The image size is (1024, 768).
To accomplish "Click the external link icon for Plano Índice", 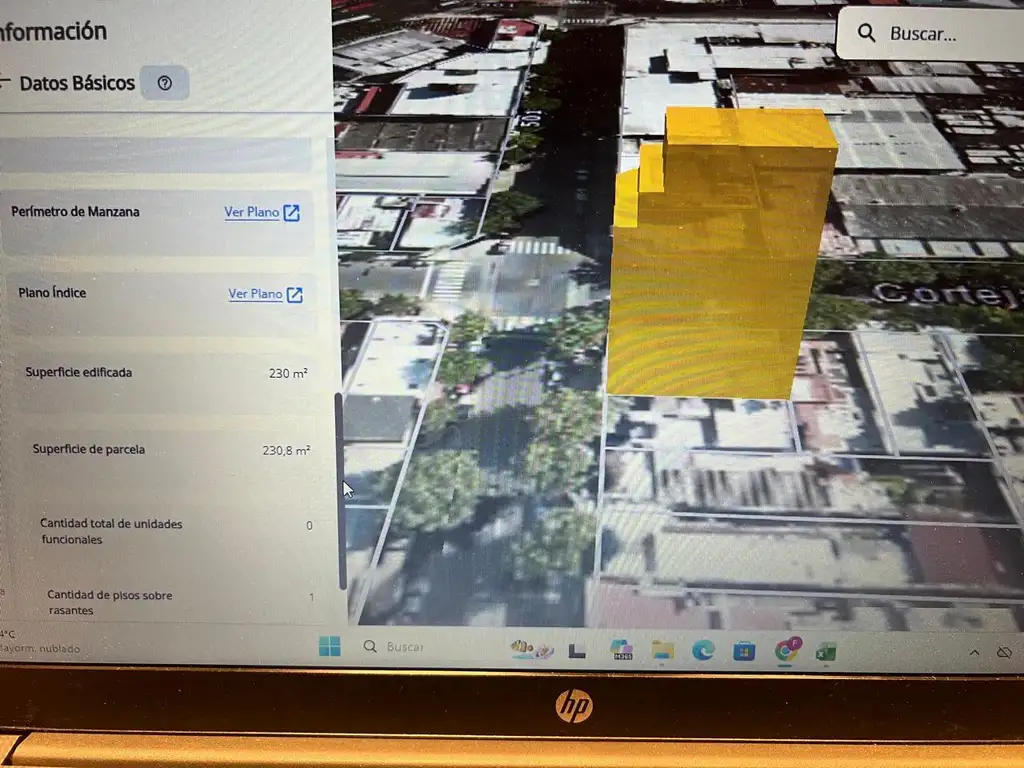I will point(295,295).
